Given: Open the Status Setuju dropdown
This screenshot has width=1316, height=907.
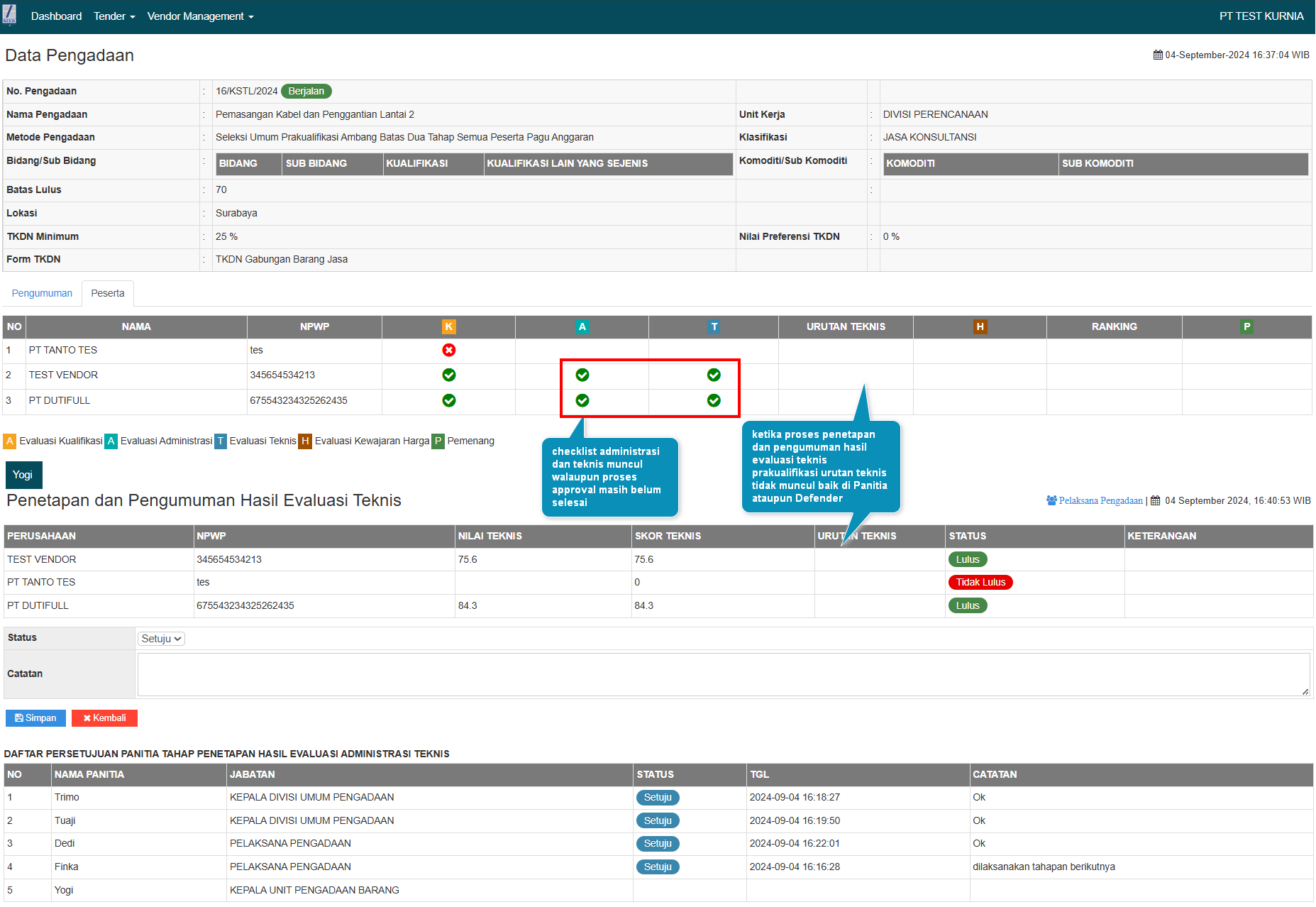Looking at the screenshot, I should coord(161,639).
